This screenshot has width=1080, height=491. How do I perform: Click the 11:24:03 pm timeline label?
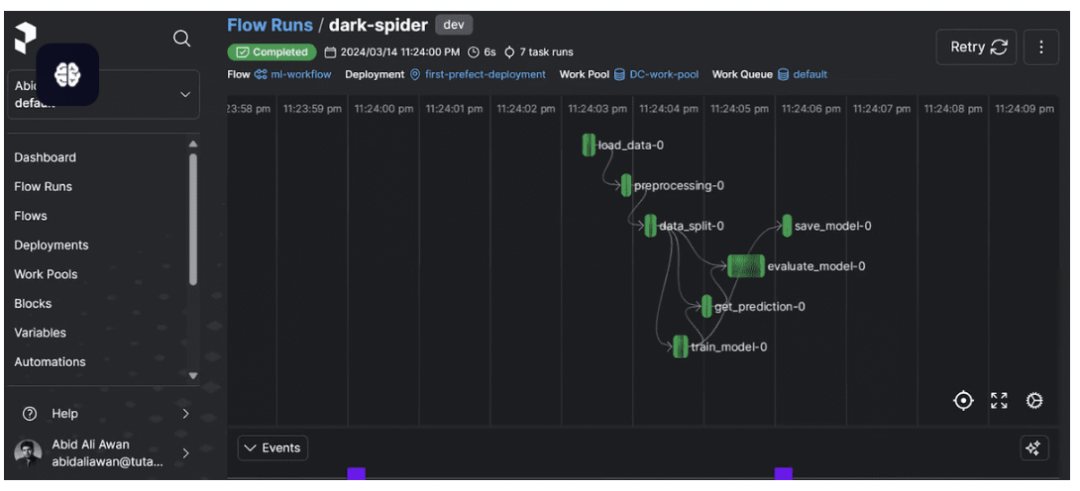[x=597, y=109]
